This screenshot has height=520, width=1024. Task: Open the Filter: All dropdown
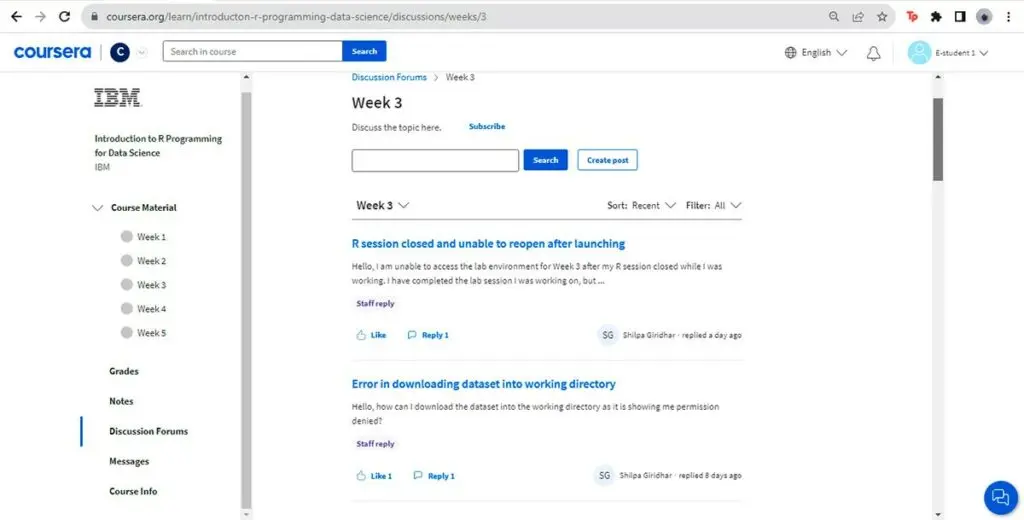pos(714,205)
